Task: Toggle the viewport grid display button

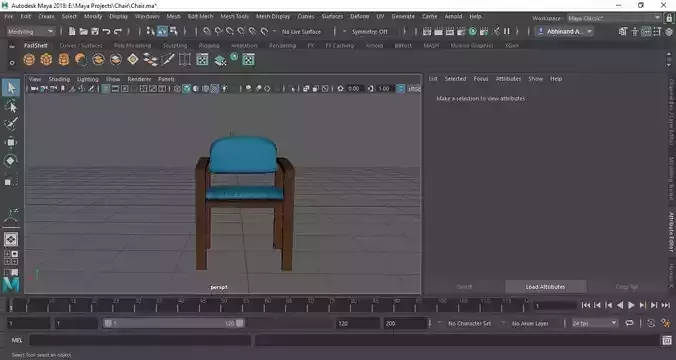Action: [106, 88]
